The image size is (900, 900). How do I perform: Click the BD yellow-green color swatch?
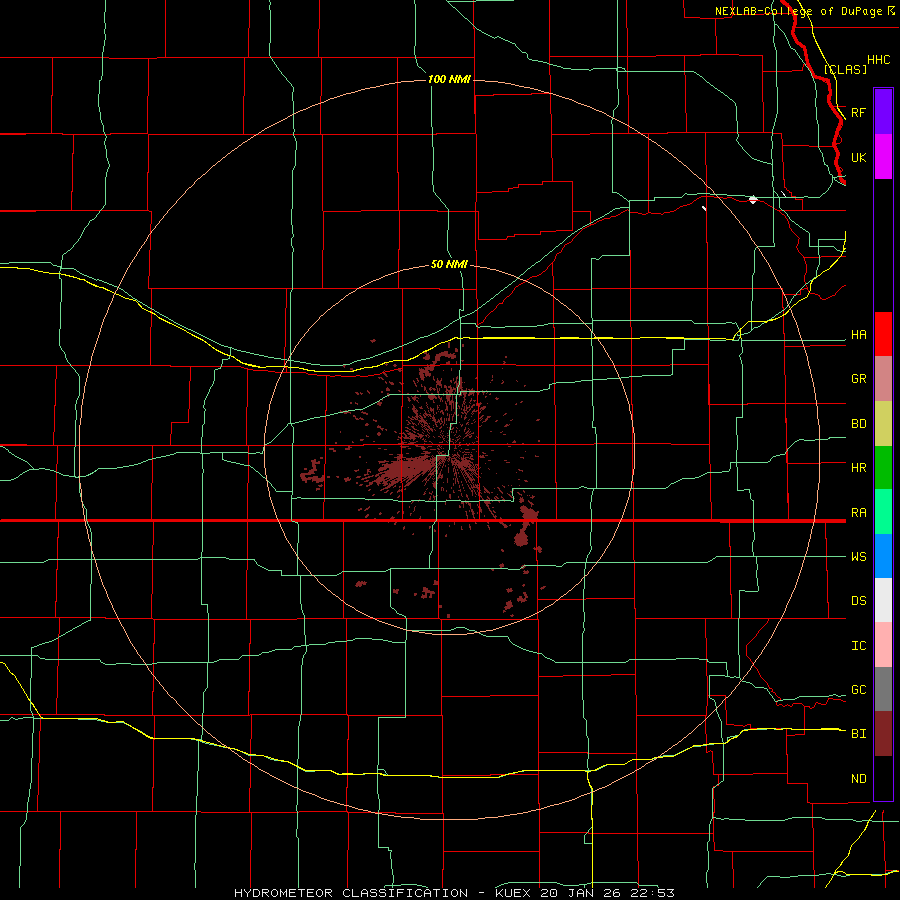tap(883, 423)
